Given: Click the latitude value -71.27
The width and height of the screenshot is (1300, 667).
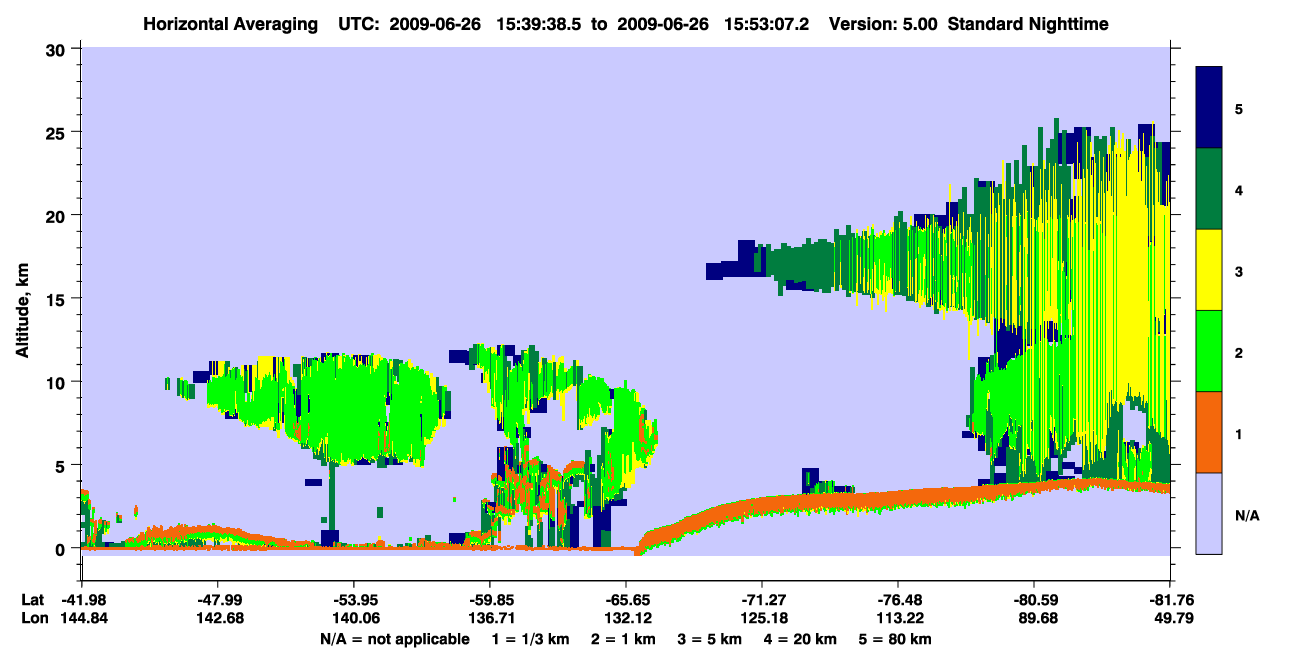Looking at the screenshot, I should [x=762, y=600].
